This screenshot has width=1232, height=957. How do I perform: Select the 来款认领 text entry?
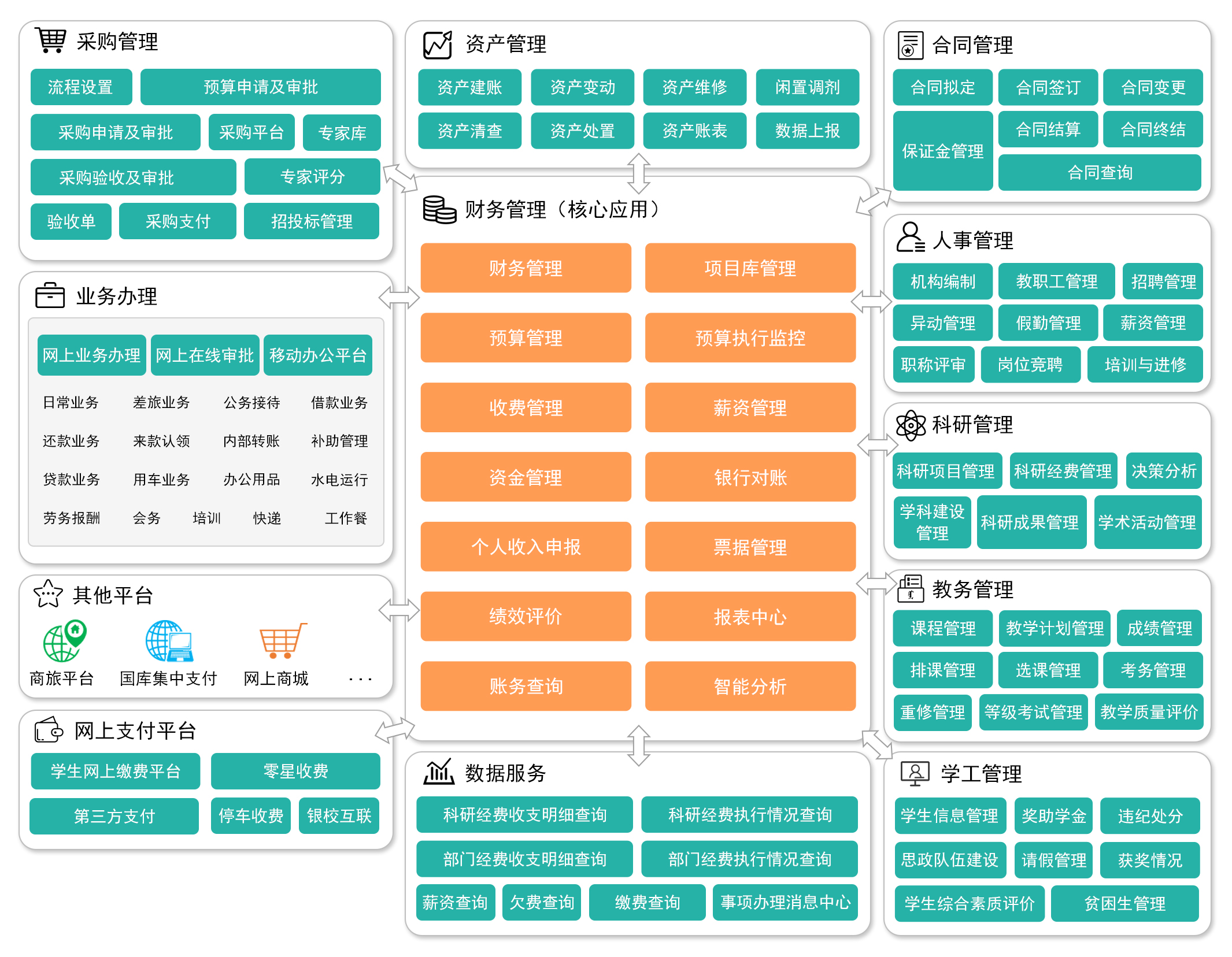click(x=161, y=442)
